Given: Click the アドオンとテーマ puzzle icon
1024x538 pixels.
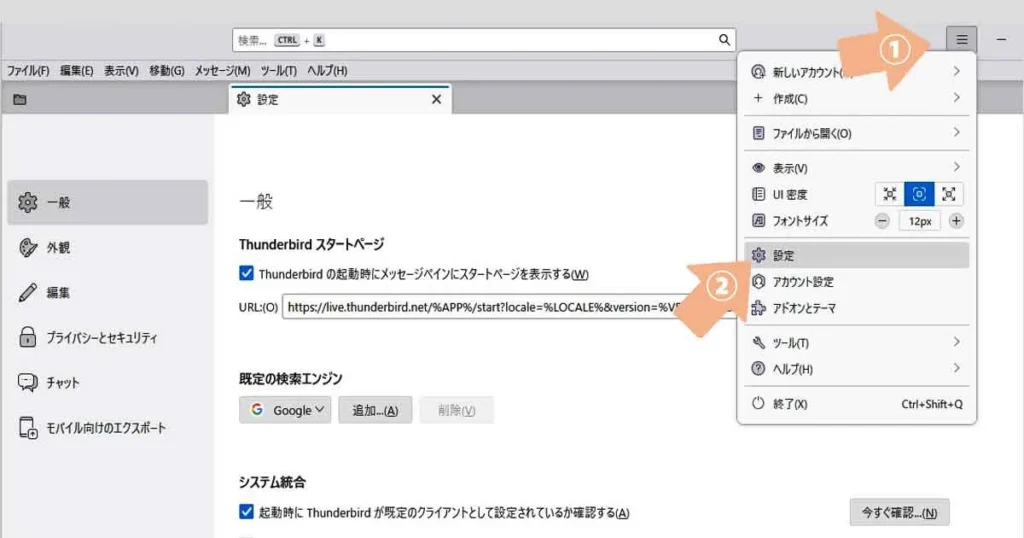Looking at the screenshot, I should pyautogui.click(x=758, y=308).
